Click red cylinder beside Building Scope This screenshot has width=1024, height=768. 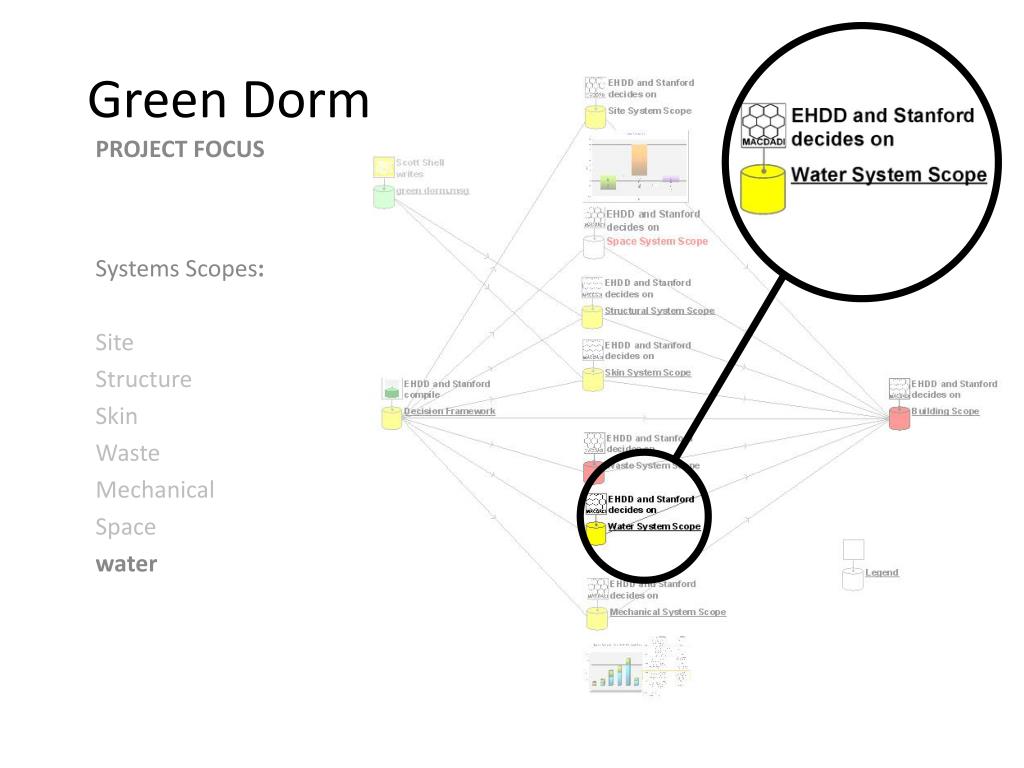click(899, 418)
